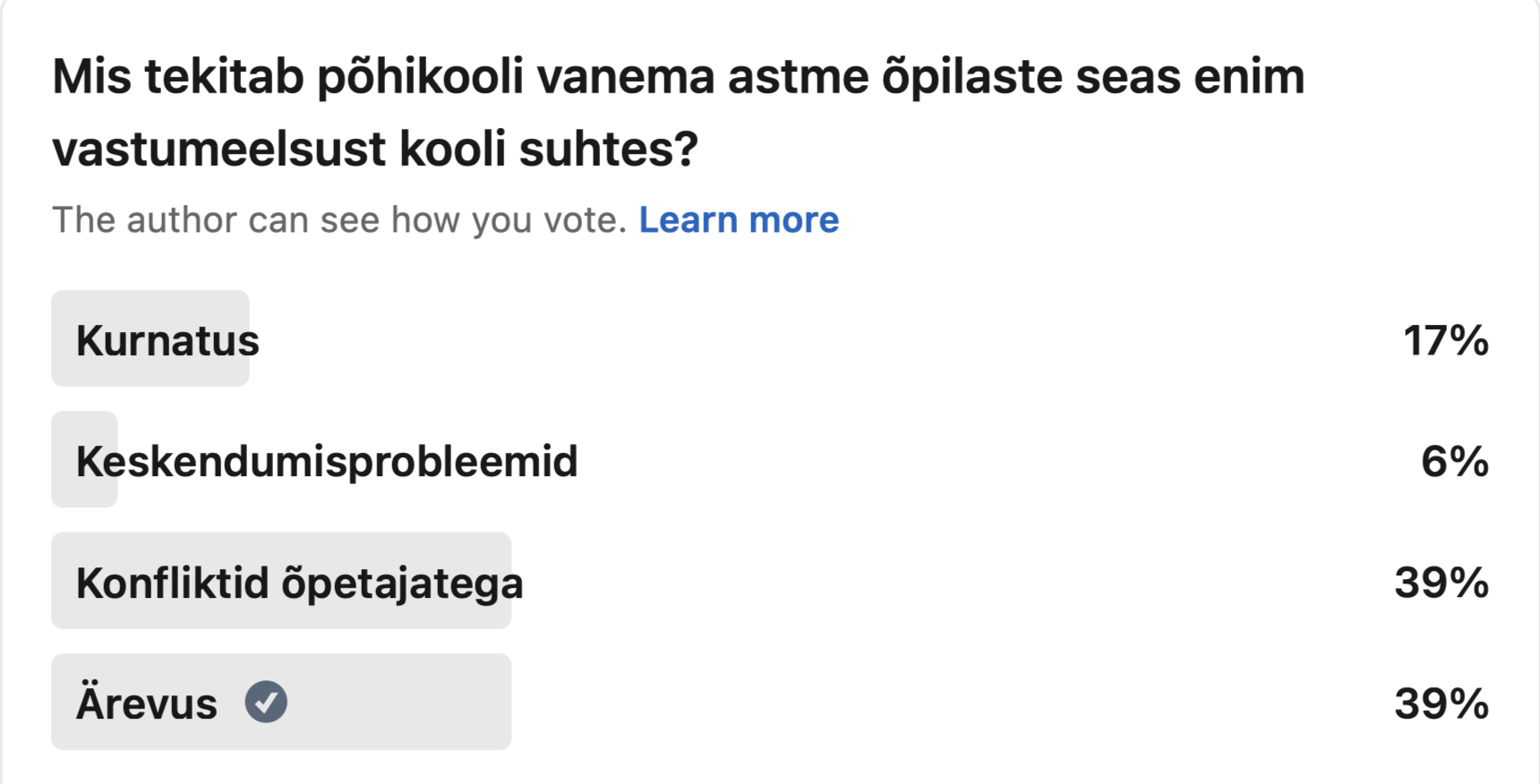The height and width of the screenshot is (784, 1540).
Task: Click the word "põhikooli" in the poll question
Action: tap(420, 77)
